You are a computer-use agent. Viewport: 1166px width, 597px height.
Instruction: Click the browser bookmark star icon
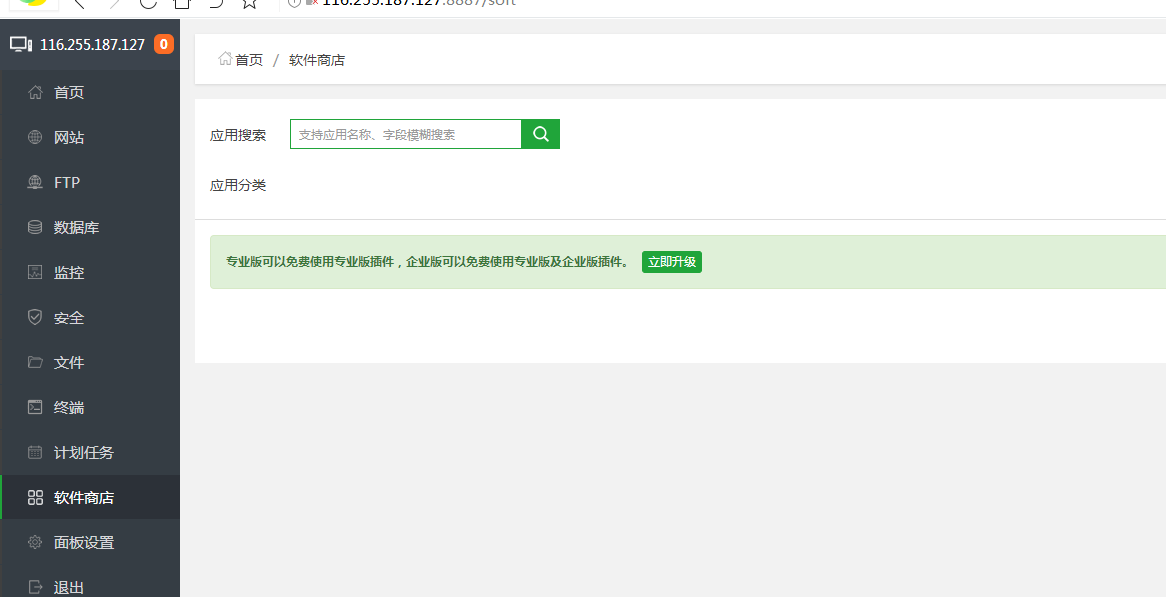pos(249,3)
